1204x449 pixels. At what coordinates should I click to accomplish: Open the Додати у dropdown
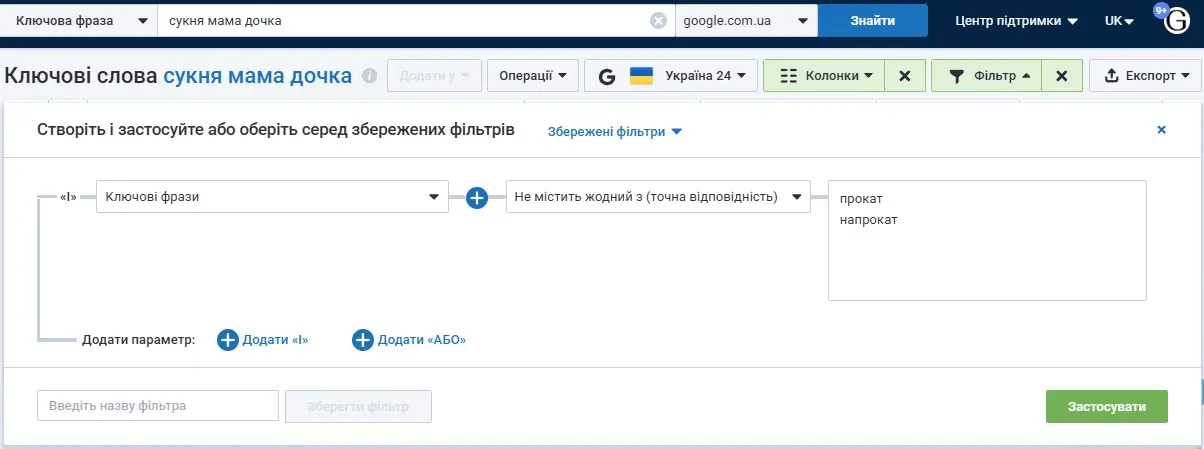(x=434, y=75)
